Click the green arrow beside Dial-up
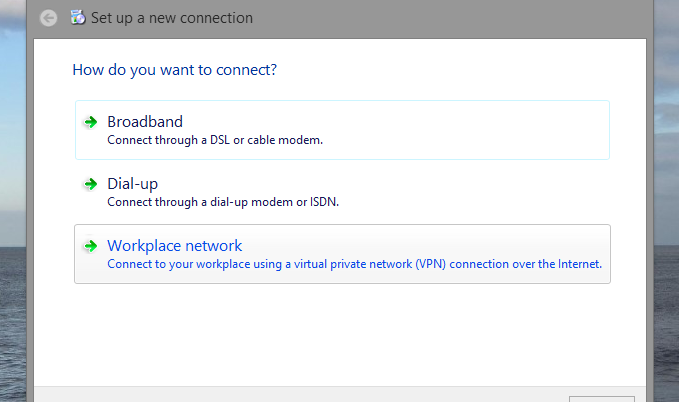This screenshot has width=679, height=402. (90, 184)
